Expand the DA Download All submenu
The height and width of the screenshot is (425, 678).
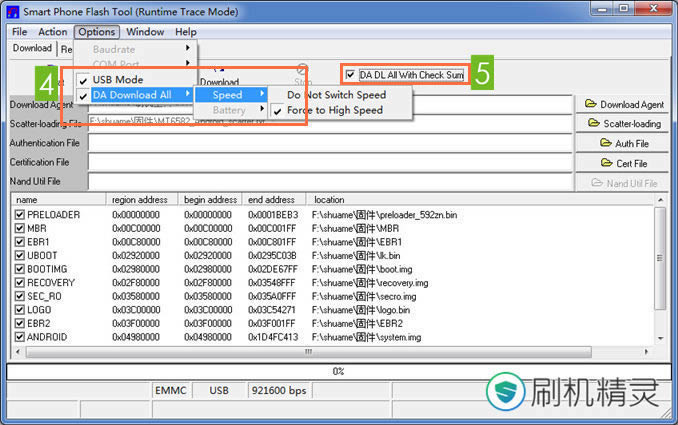pyautogui.click(x=135, y=94)
